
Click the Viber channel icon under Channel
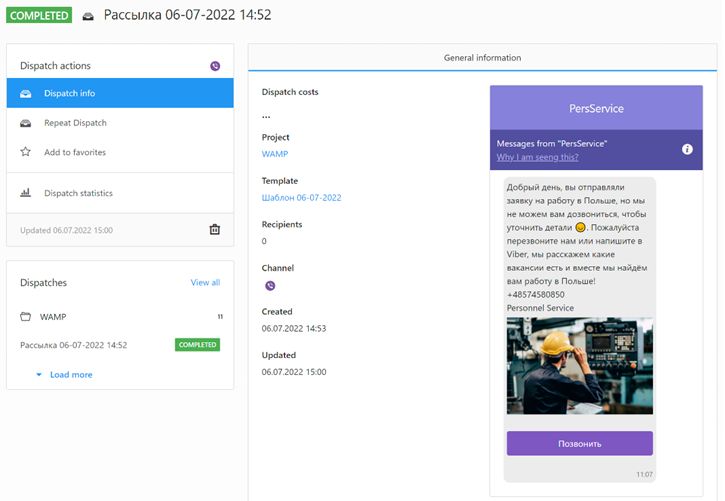coord(270,286)
